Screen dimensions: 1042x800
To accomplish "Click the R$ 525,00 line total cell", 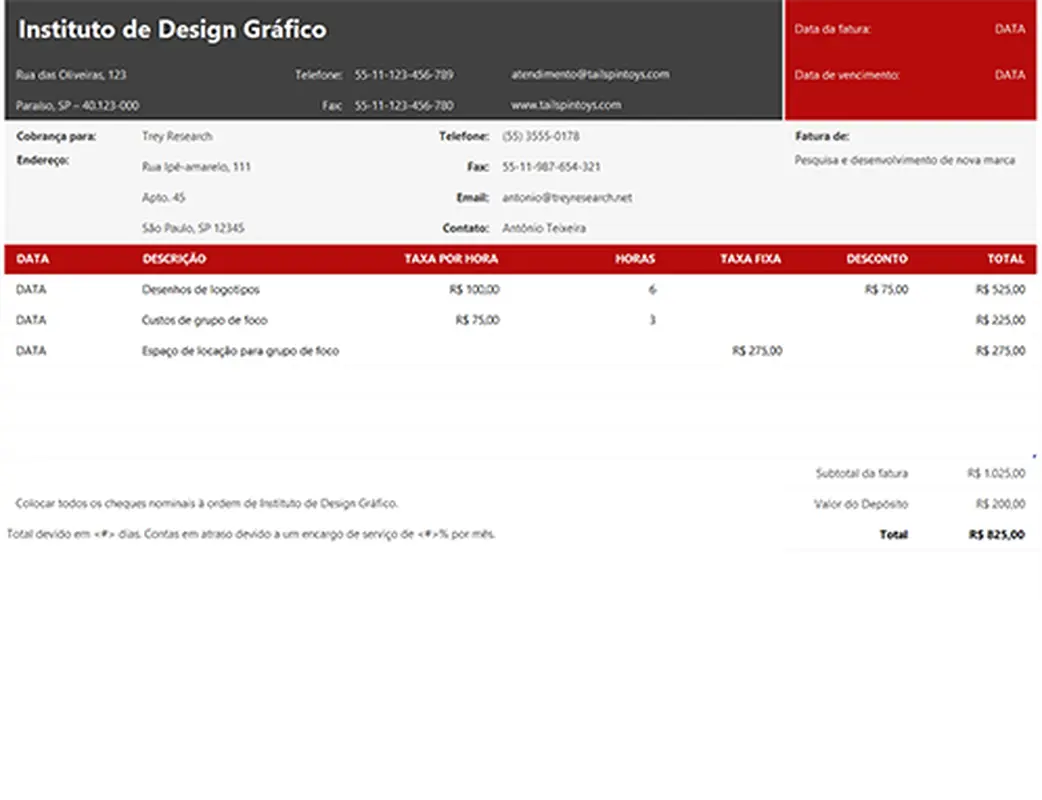I will click(x=1000, y=290).
